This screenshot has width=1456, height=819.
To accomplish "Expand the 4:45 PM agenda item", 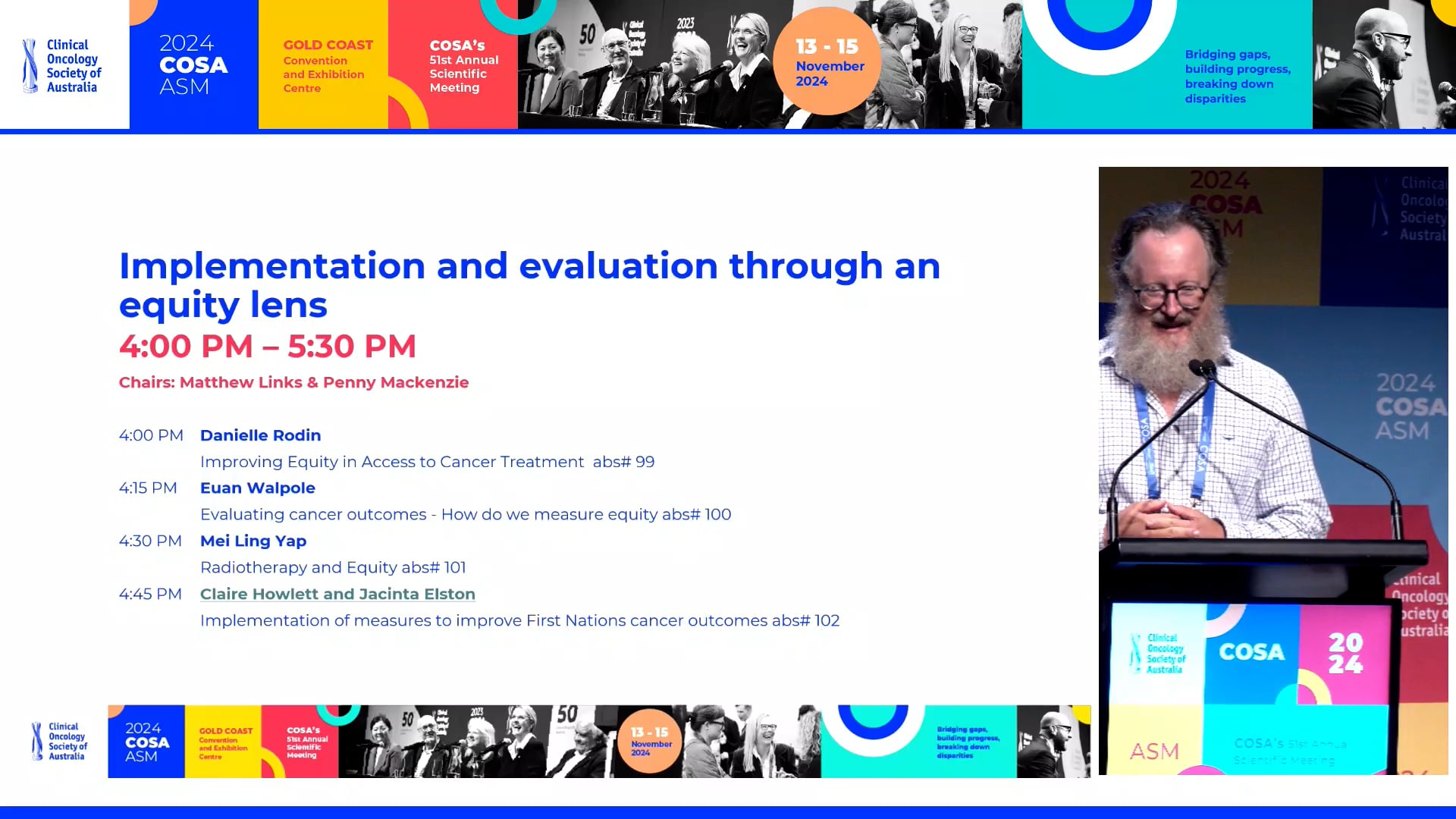I will pos(151,594).
